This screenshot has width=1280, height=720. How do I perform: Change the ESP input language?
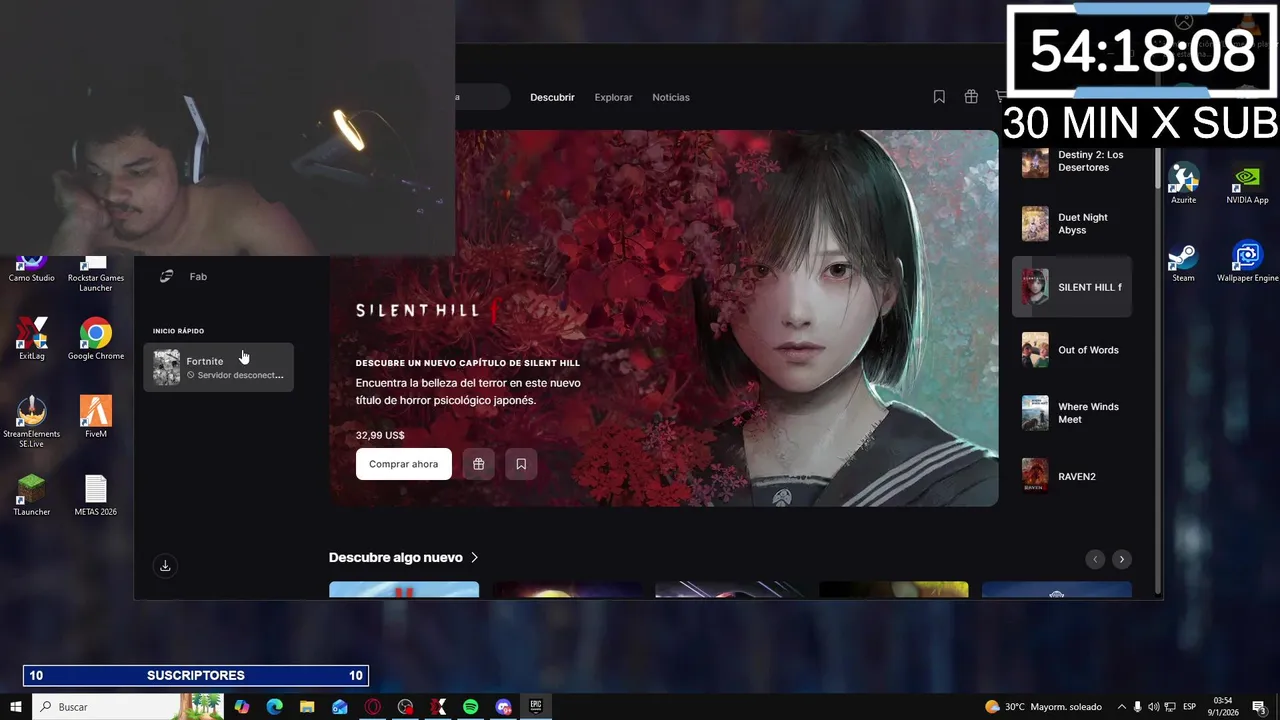[x=1190, y=707]
